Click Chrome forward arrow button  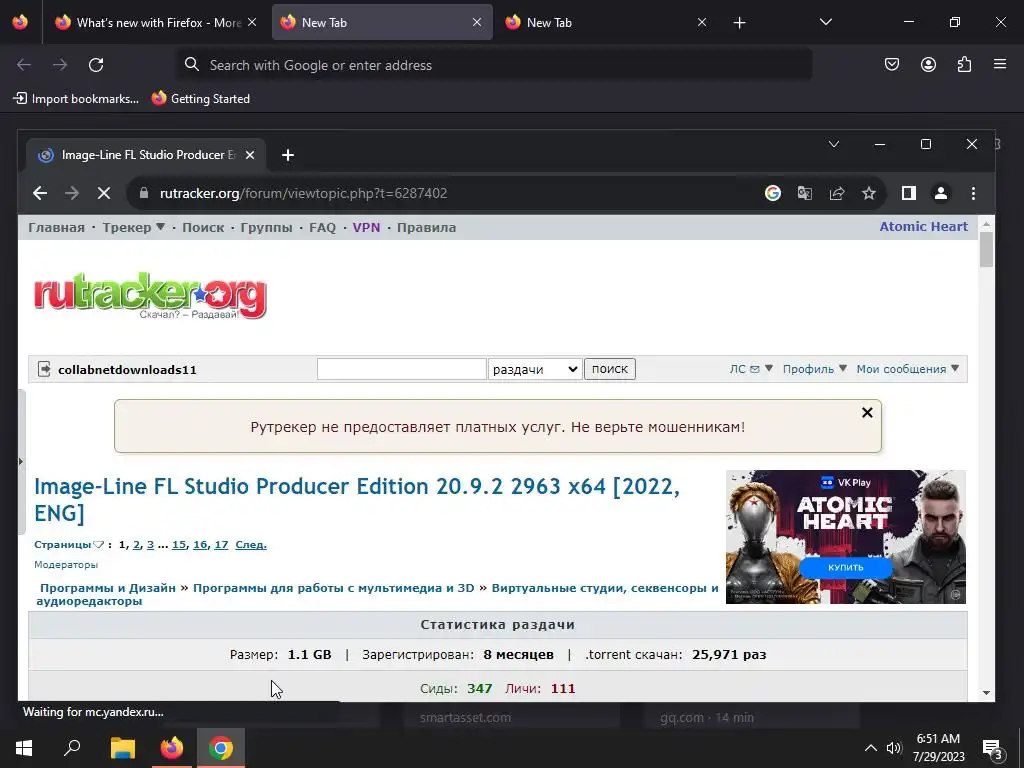coord(72,193)
